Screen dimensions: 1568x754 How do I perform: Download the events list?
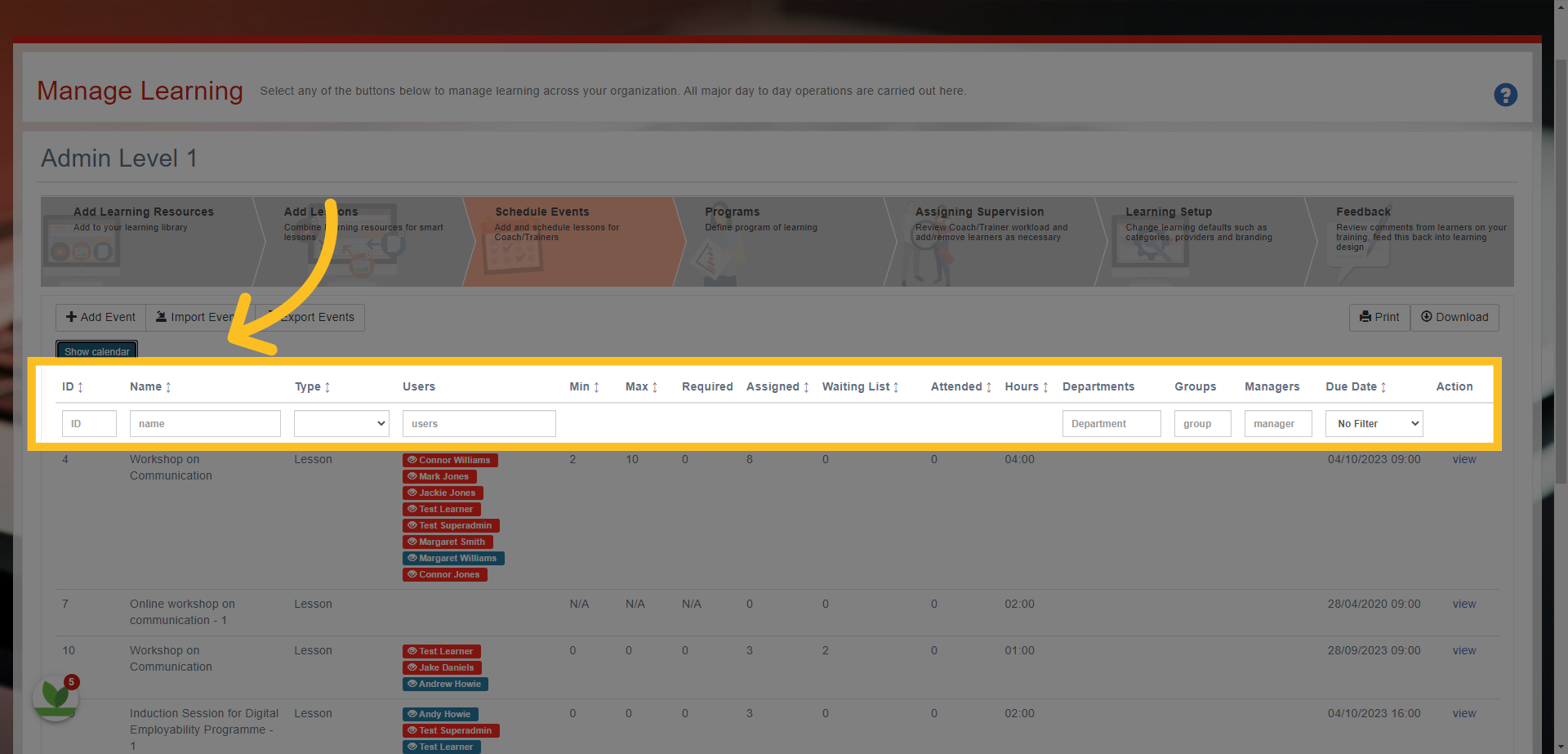[1454, 318]
